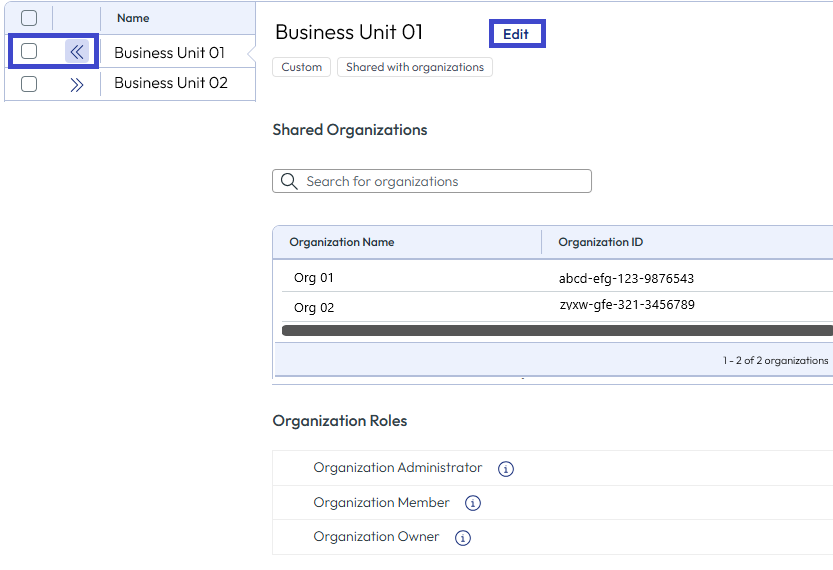Show info for Organization Owner role
This screenshot has height=570, width=833.
click(x=463, y=538)
